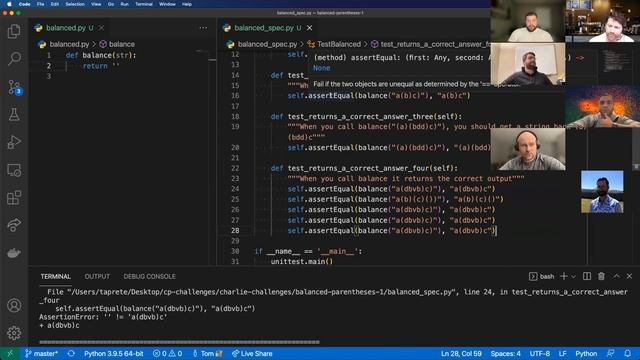This screenshot has height=360, width=640.
Task: Click the Live Share status bar button
Action: (252, 353)
